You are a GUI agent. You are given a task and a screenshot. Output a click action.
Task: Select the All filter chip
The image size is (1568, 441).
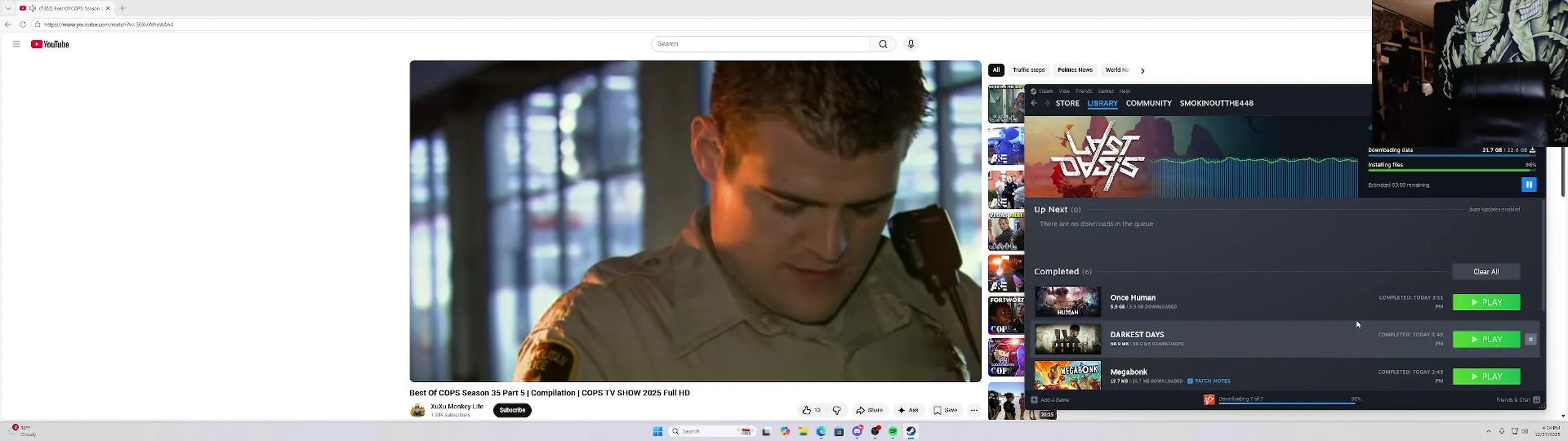996,70
